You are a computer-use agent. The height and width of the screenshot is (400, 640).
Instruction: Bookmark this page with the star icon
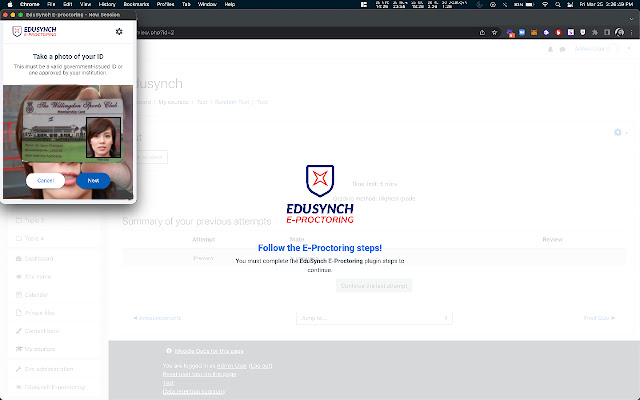494,32
